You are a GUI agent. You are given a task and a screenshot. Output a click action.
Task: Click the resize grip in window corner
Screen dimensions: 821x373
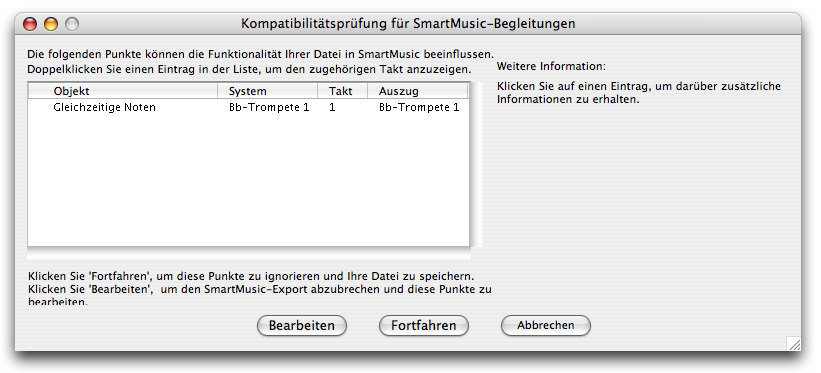pyautogui.click(x=794, y=344)
